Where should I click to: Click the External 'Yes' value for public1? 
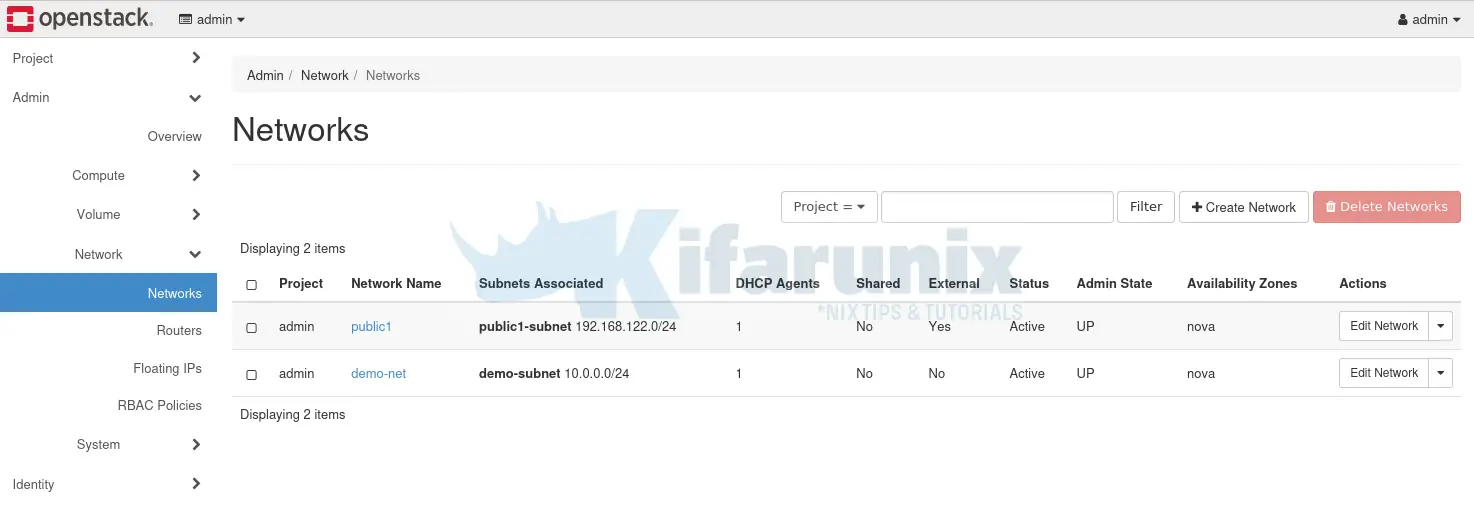pos(939,326)
